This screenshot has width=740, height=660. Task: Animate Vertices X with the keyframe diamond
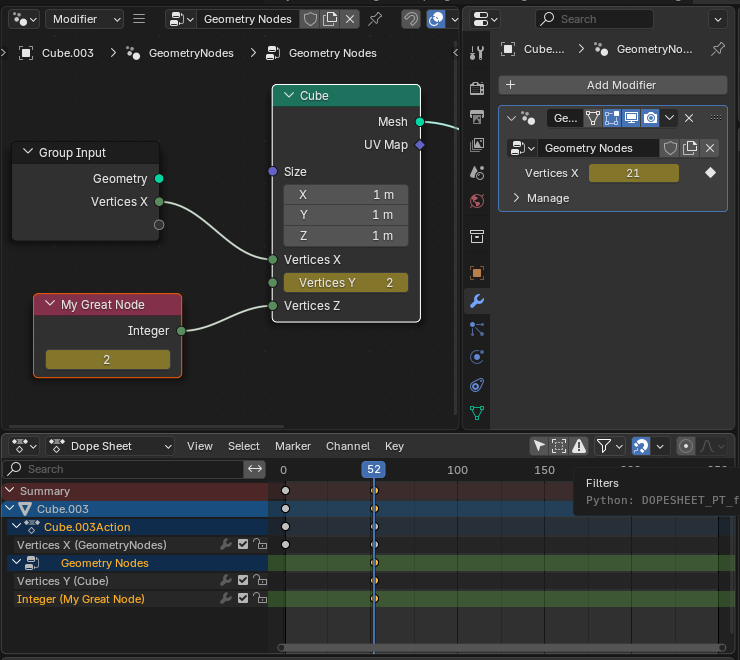[710, 173]
